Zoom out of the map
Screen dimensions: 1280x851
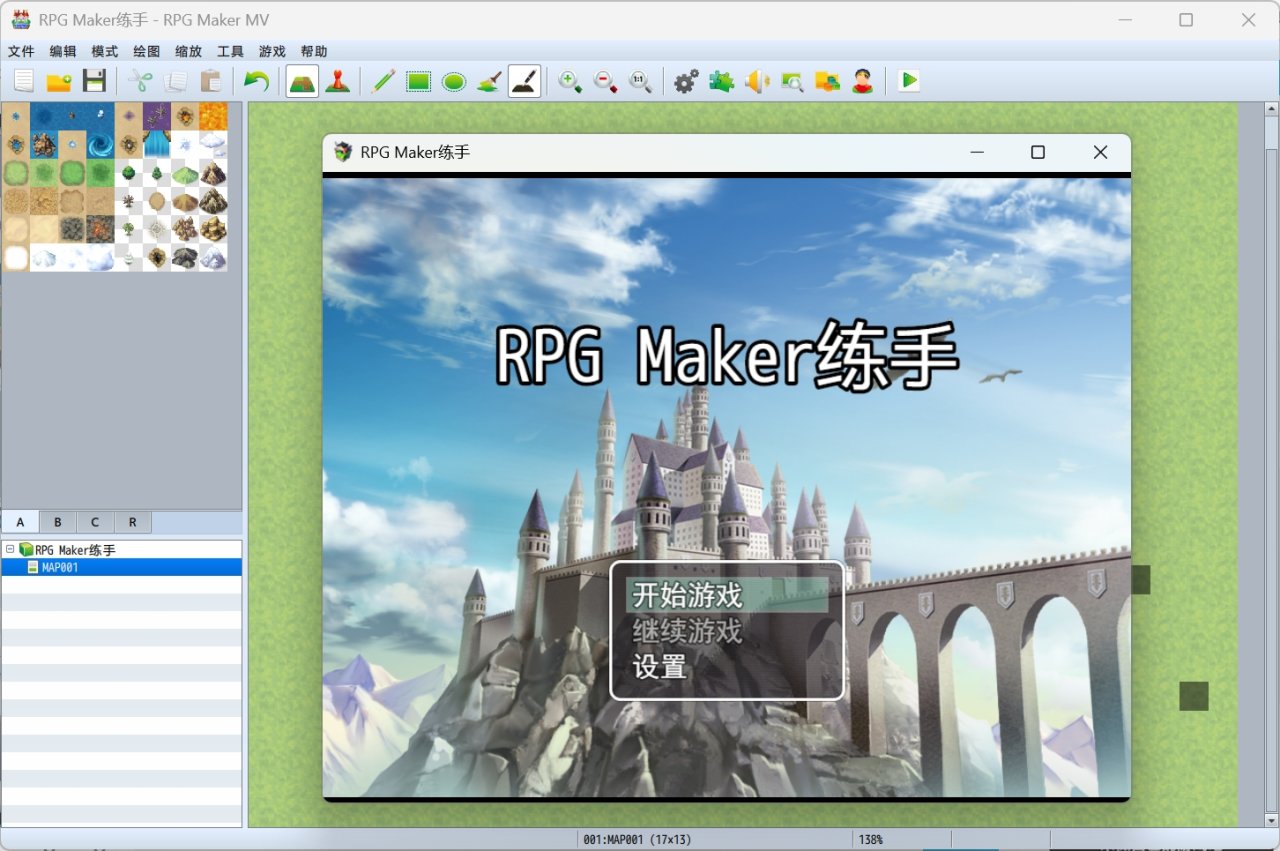click(605, 81)
